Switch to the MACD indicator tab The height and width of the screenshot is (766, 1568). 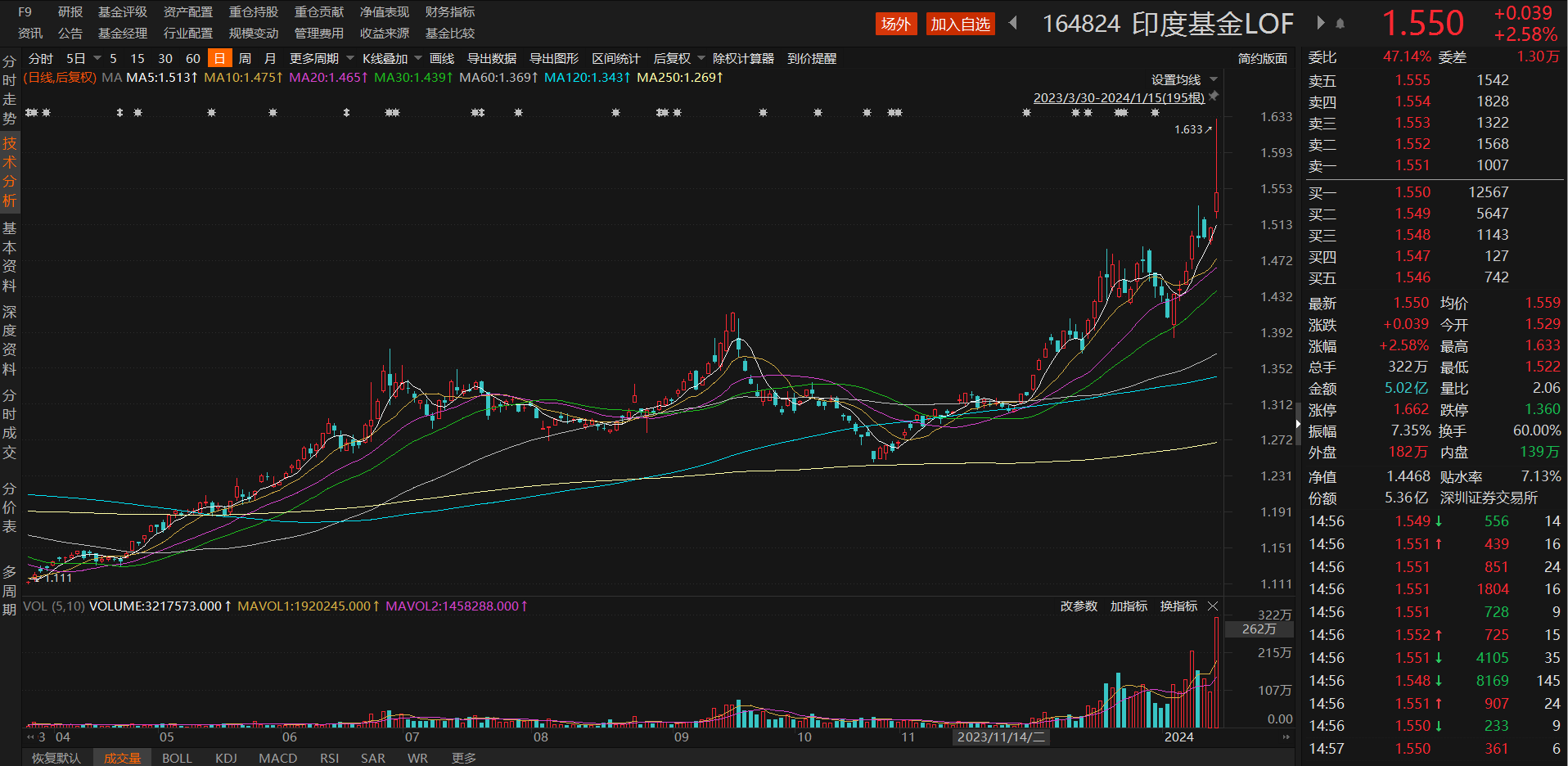[277, 758]
